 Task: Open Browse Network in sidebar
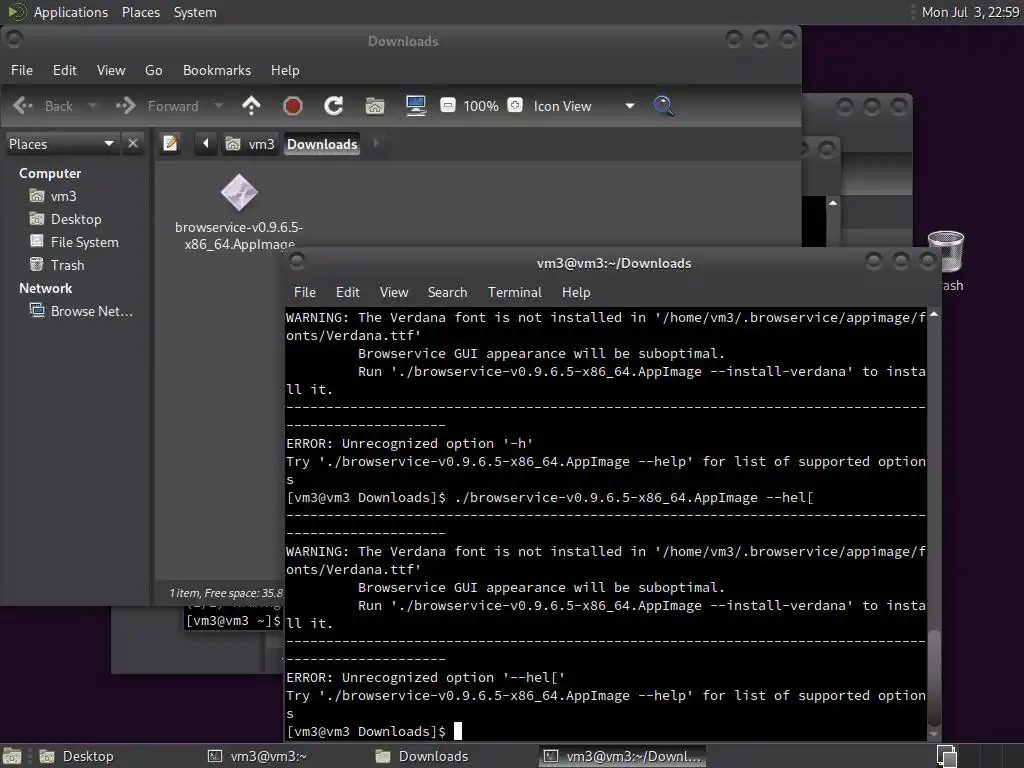pyautogui.click(x=91, y=311)
